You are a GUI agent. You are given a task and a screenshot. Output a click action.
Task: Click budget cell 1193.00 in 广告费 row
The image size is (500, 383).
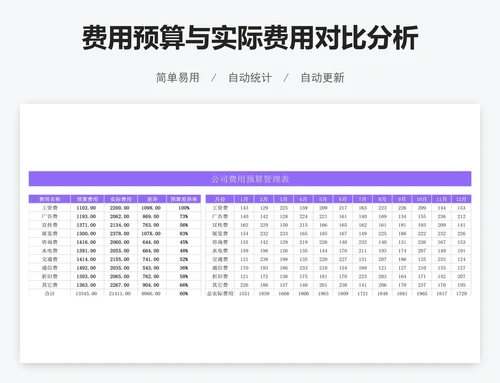86,216
